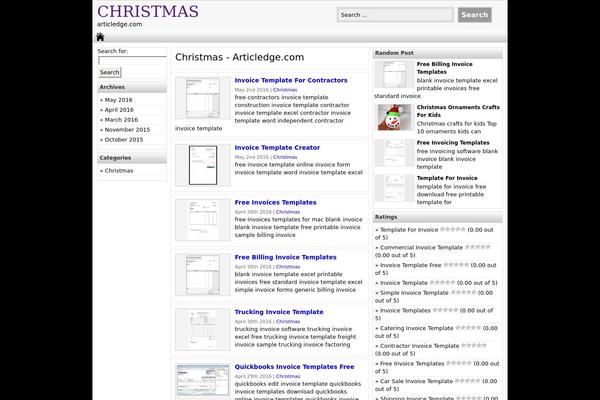The height and width of the screenshot is (400, 600).
Task: Open the Catering Invoice Template rating entry
Action: coord(417,328)
